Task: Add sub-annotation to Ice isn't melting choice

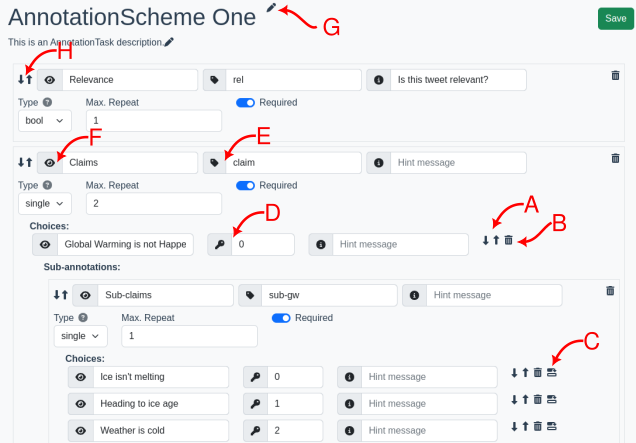Action: click(x=551, y=372)
